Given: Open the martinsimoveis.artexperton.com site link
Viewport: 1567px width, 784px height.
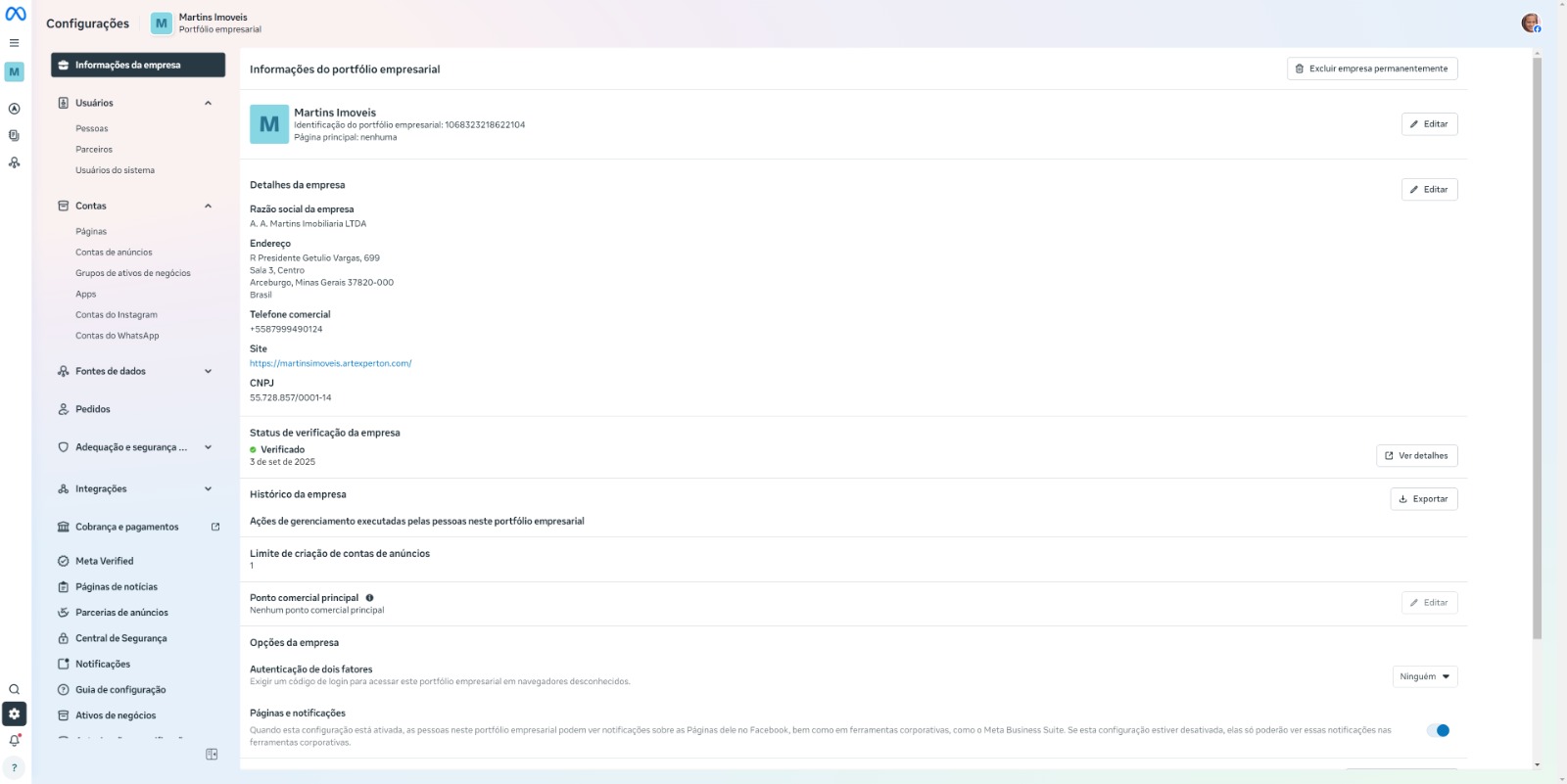Looking at the screenshot, I should click(x=330, y=363).
